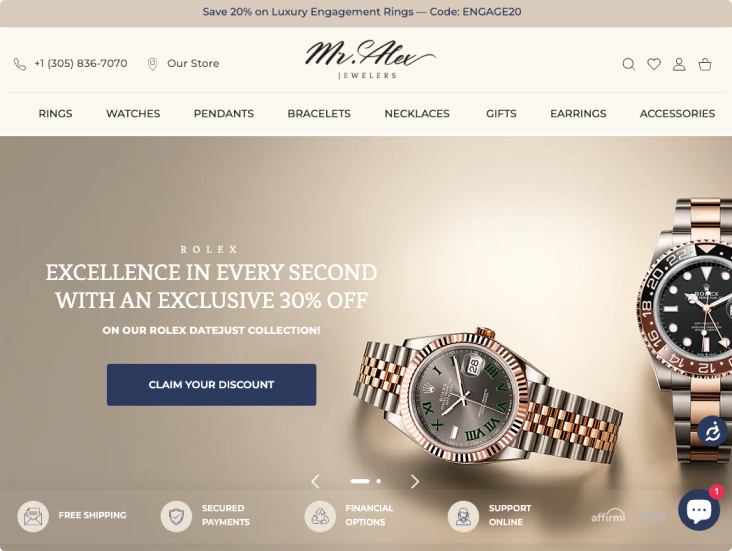Open the shopping bag cart icon

(x=705, y=64)
